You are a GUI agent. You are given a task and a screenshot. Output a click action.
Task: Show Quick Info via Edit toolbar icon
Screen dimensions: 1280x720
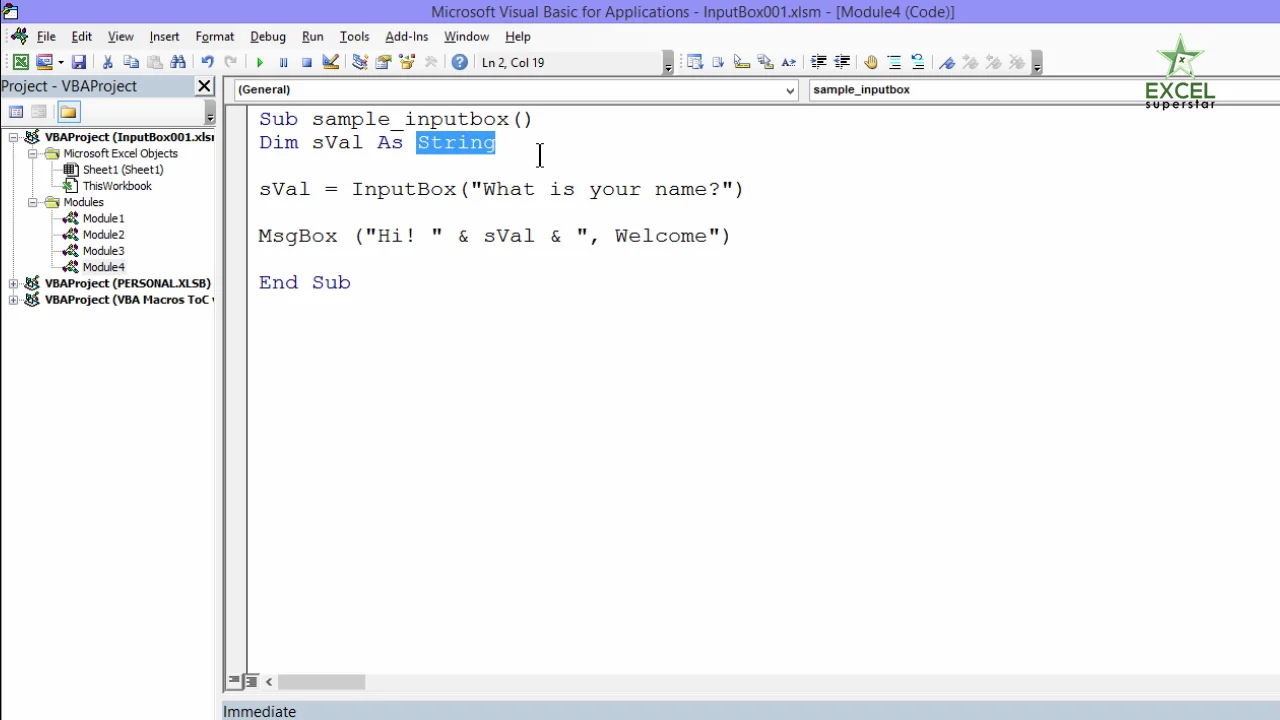pyautogui.click(x=742, y=62)
